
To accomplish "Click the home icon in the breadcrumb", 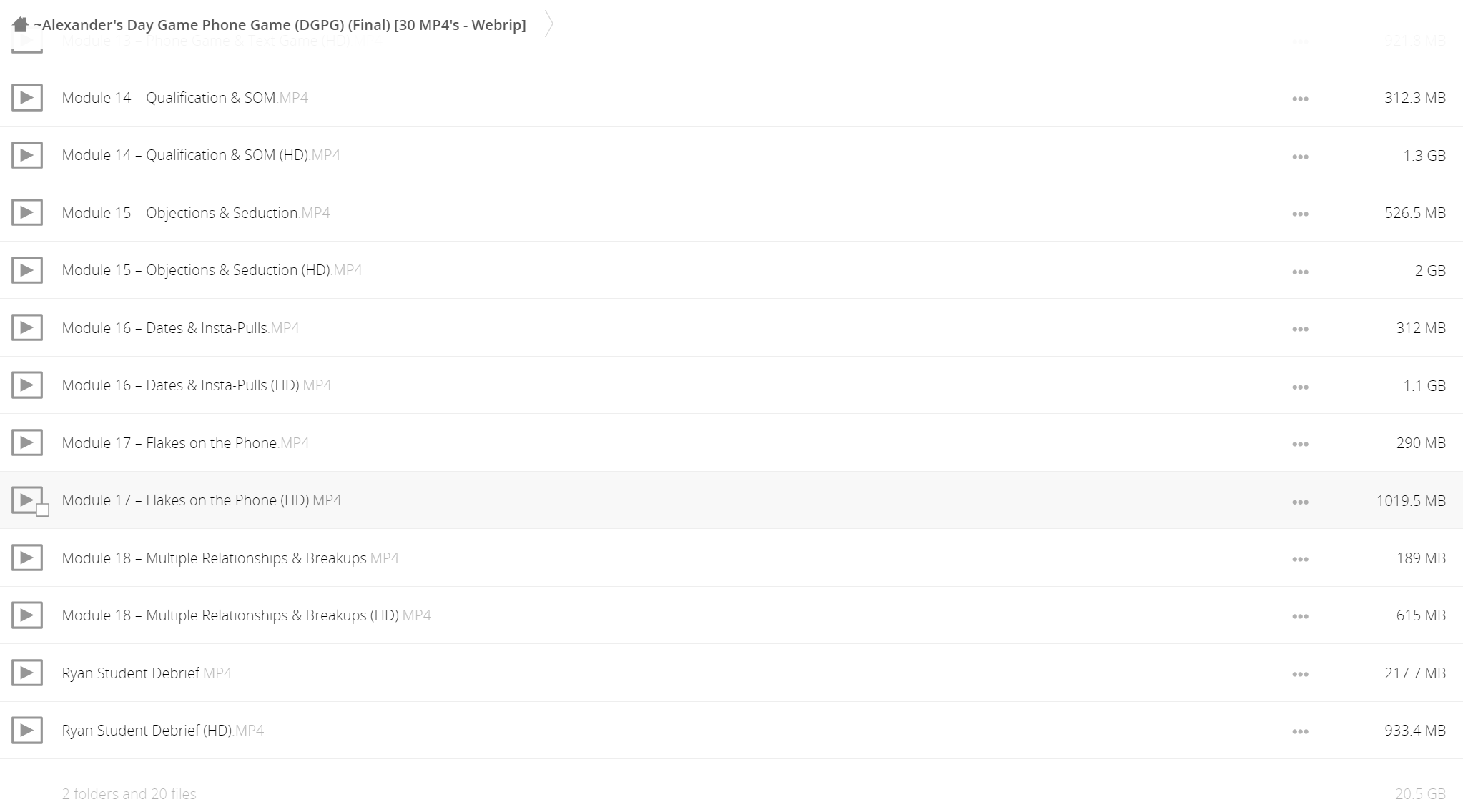I will [20, 25].
